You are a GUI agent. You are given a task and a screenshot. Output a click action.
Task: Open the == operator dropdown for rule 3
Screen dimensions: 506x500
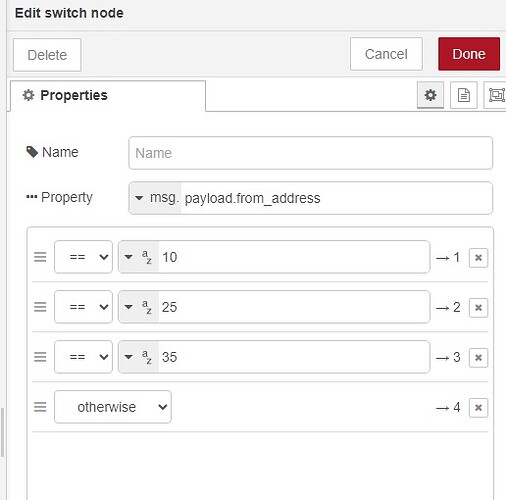coord(83,357)
